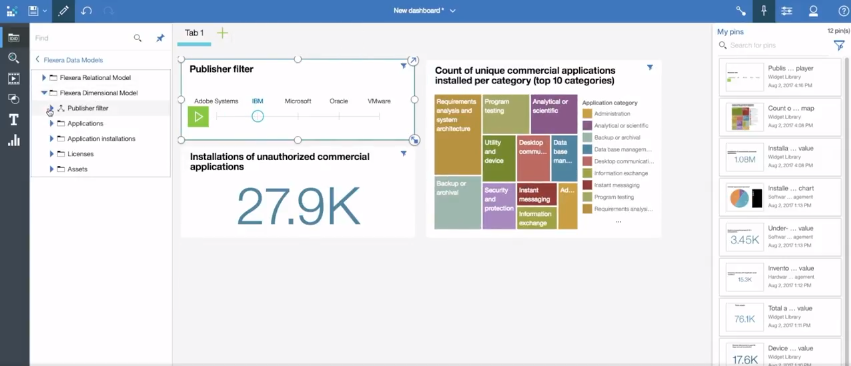Select VMware on the publisher slider
851x366 pixels.
point(379,101)
